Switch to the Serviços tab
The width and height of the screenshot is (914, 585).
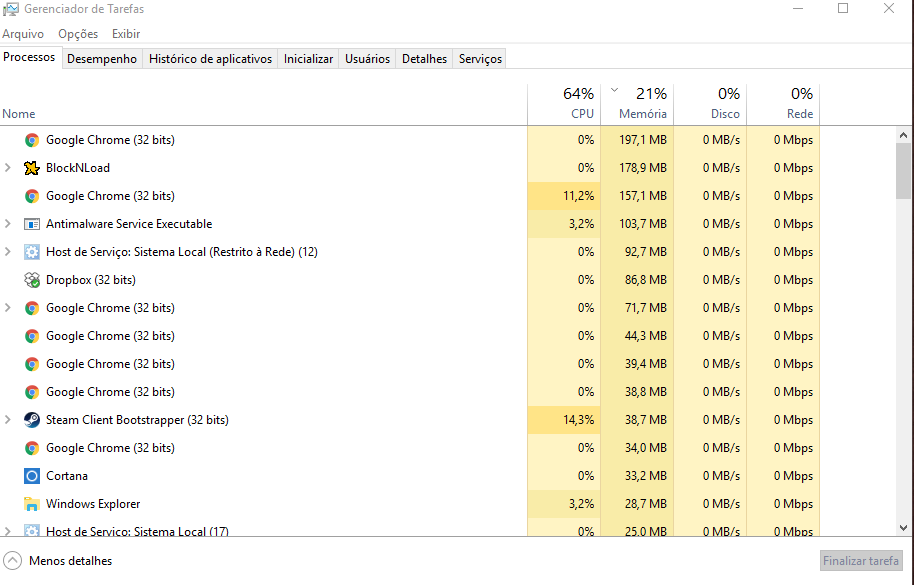tap(480, 59)
